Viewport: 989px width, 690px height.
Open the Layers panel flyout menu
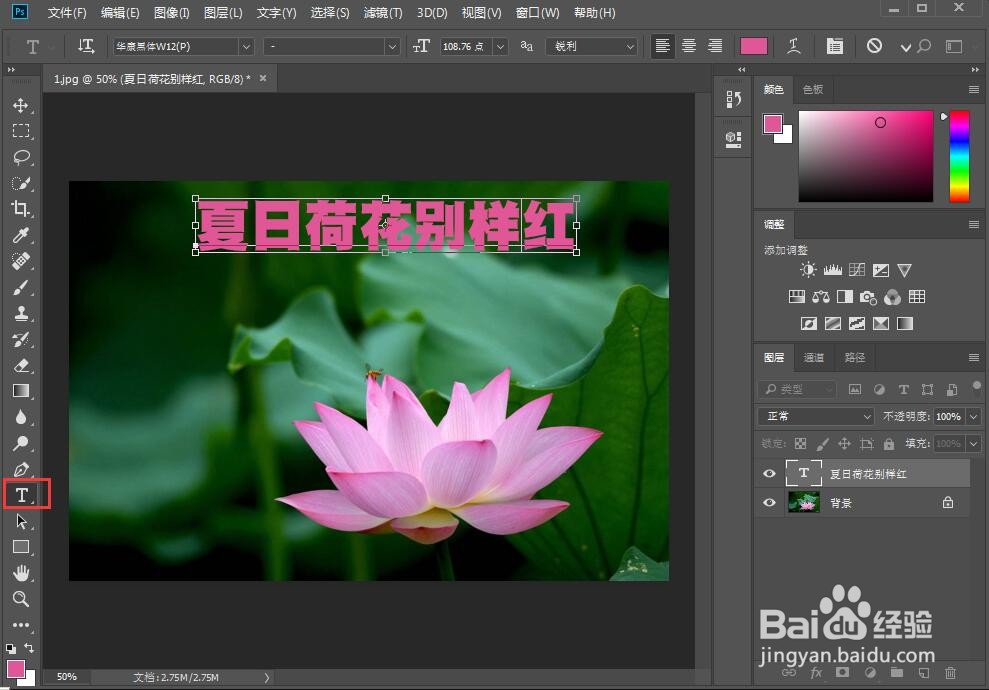coord(973,358)
